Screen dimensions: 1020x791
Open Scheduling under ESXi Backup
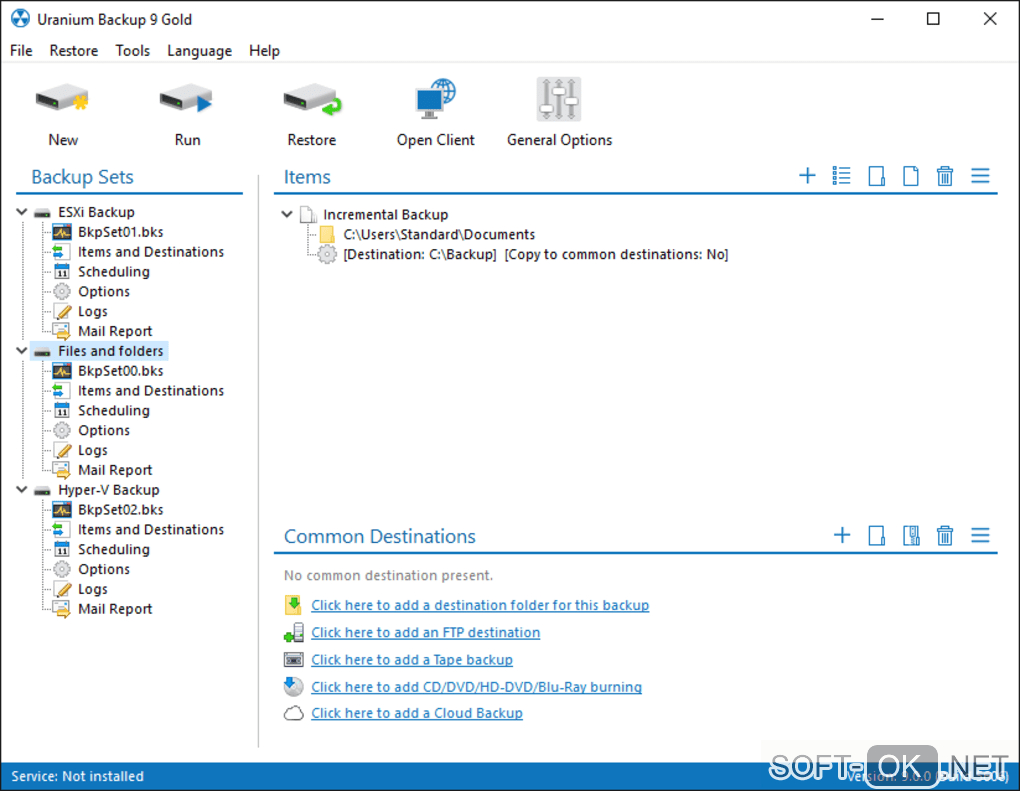click(114, 272)
